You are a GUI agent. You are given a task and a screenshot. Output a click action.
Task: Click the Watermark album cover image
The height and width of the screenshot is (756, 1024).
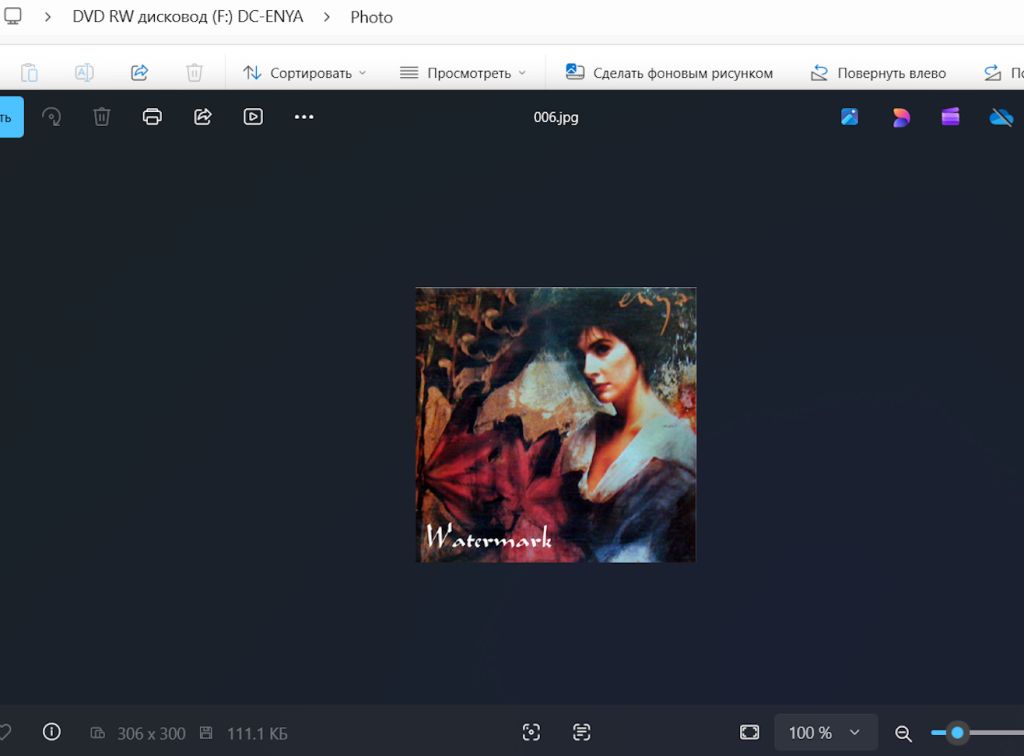pos(556,425)
